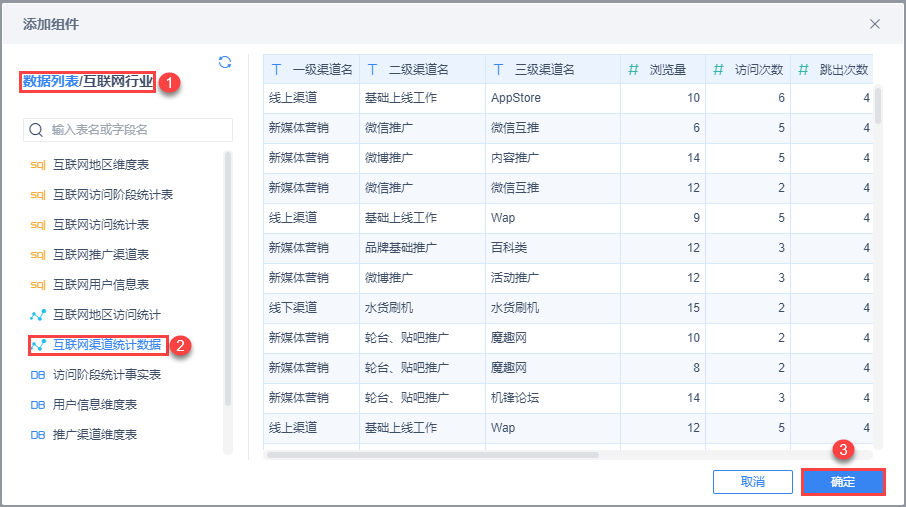Select the 用户信息维度表 table
The width and height of the screenshot is (906, 507).
pos(95,405)
